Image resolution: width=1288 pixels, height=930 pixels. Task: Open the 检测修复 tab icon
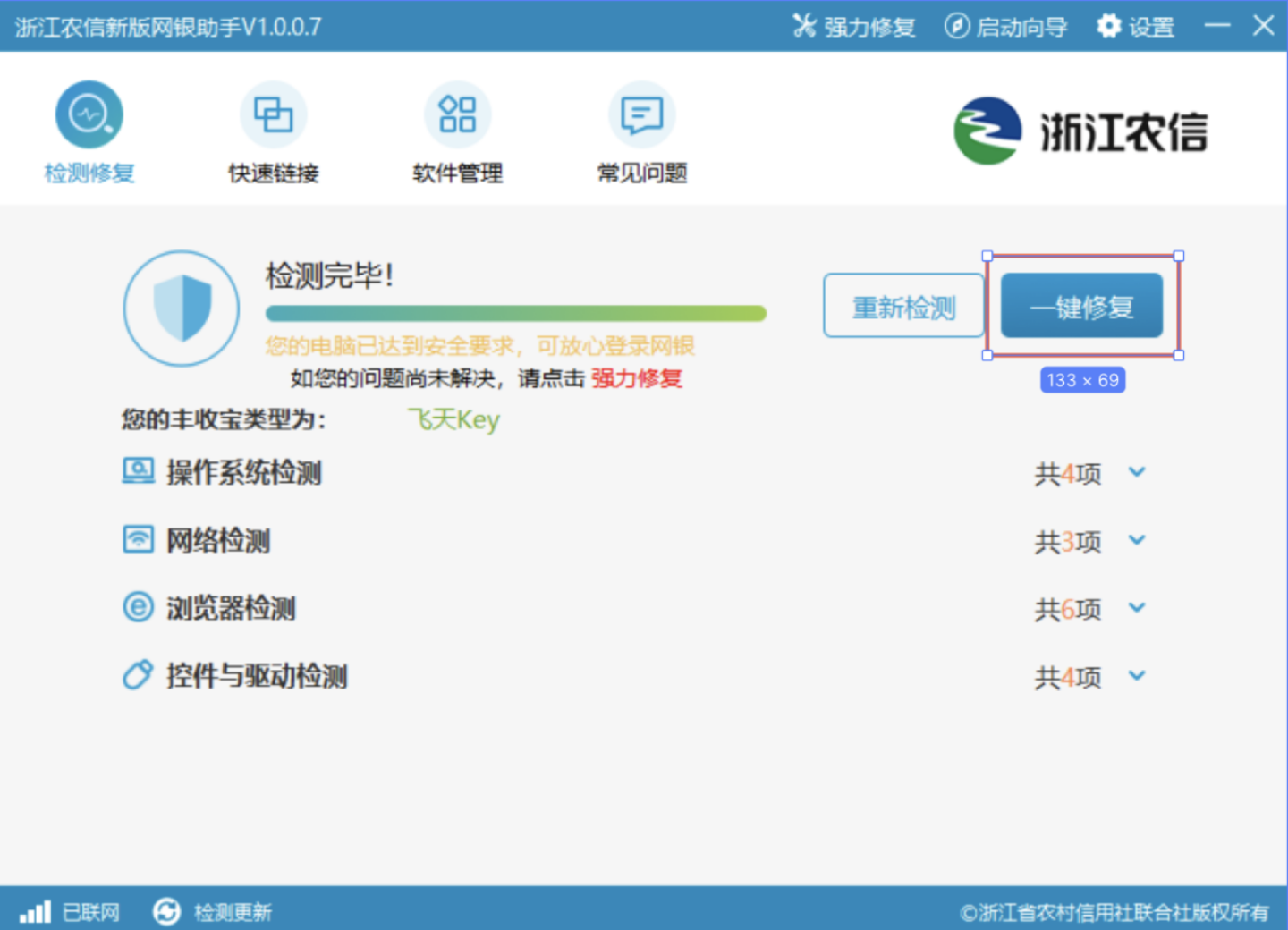coord(89,114)
